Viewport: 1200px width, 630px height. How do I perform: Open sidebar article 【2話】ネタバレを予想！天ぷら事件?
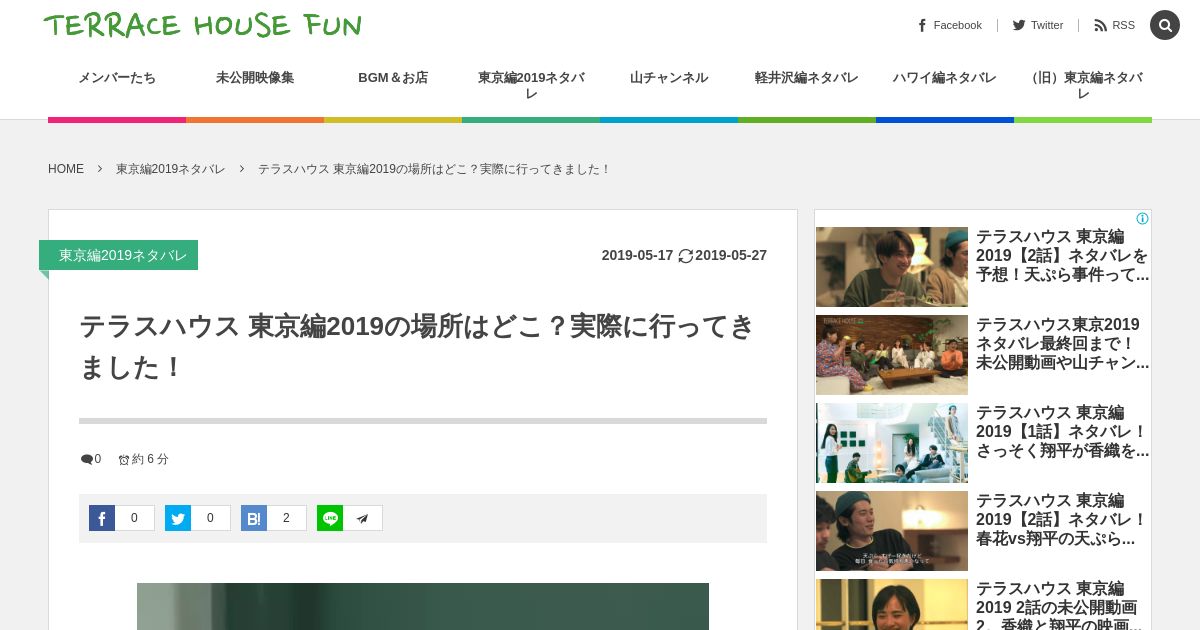(1062, 256)
